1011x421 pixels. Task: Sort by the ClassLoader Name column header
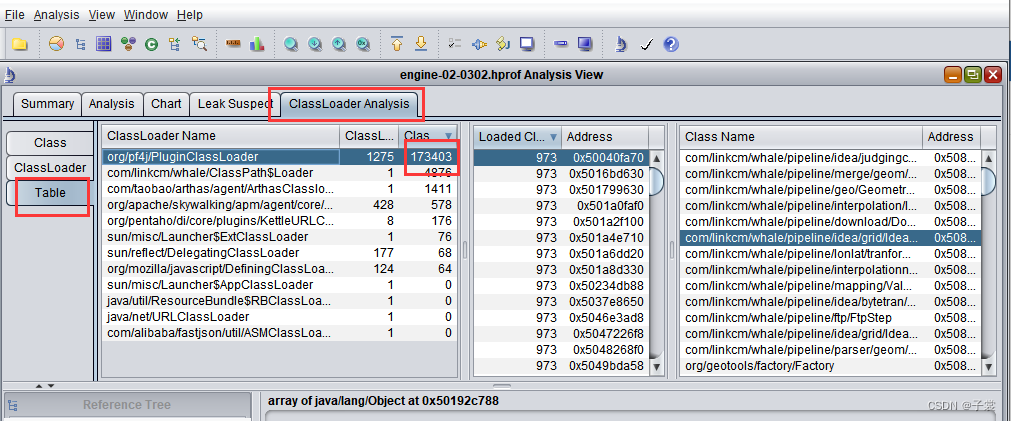221,136
